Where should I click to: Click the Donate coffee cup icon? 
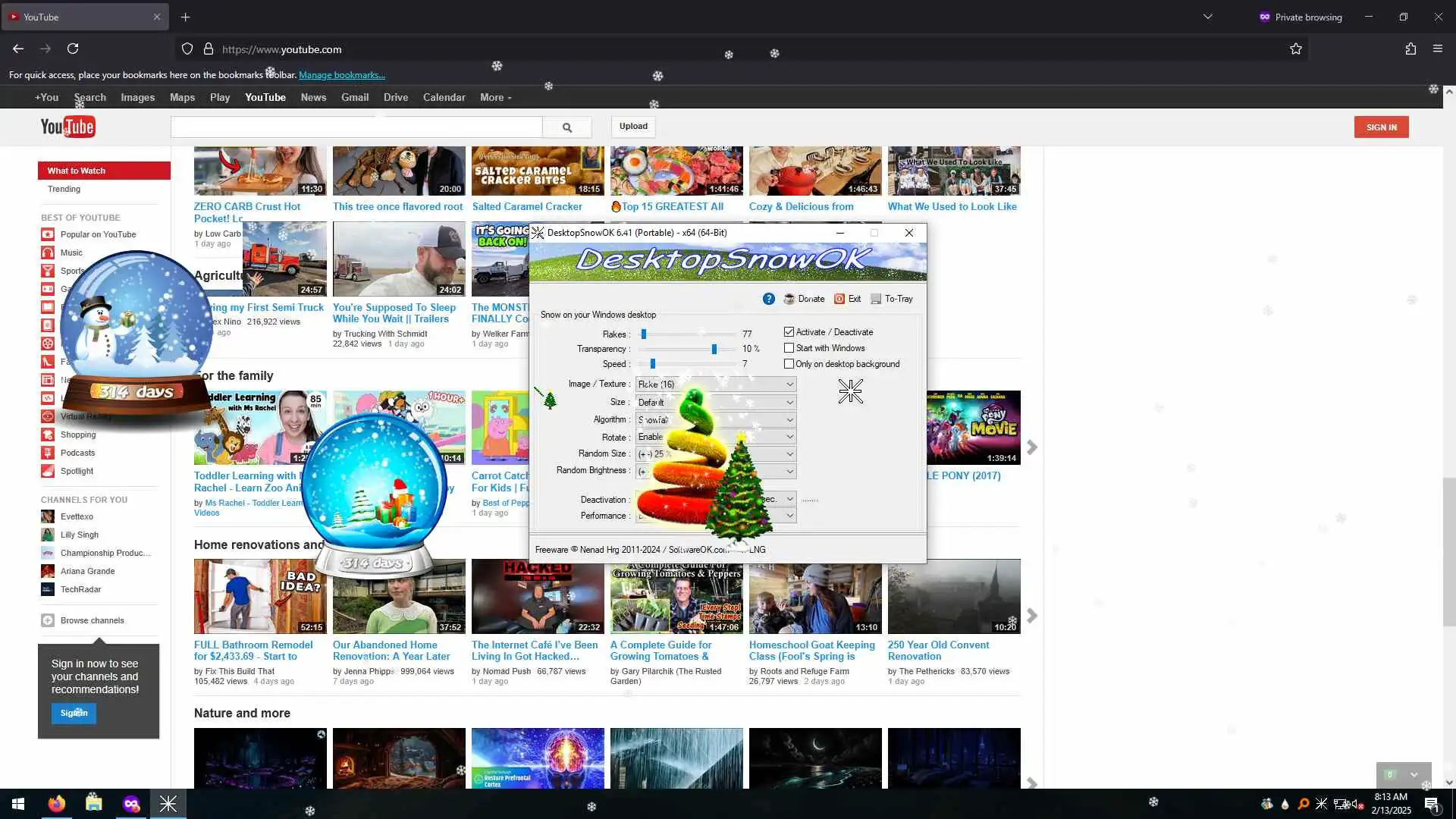tap(789, 299)
